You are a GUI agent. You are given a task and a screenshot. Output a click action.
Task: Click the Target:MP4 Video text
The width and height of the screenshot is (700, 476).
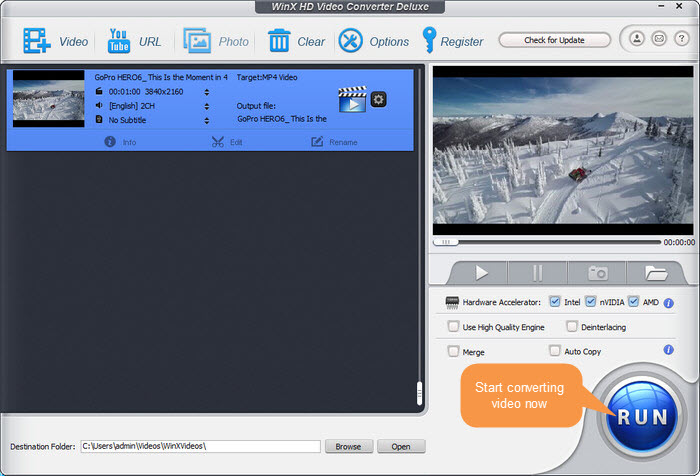(267, 77)
